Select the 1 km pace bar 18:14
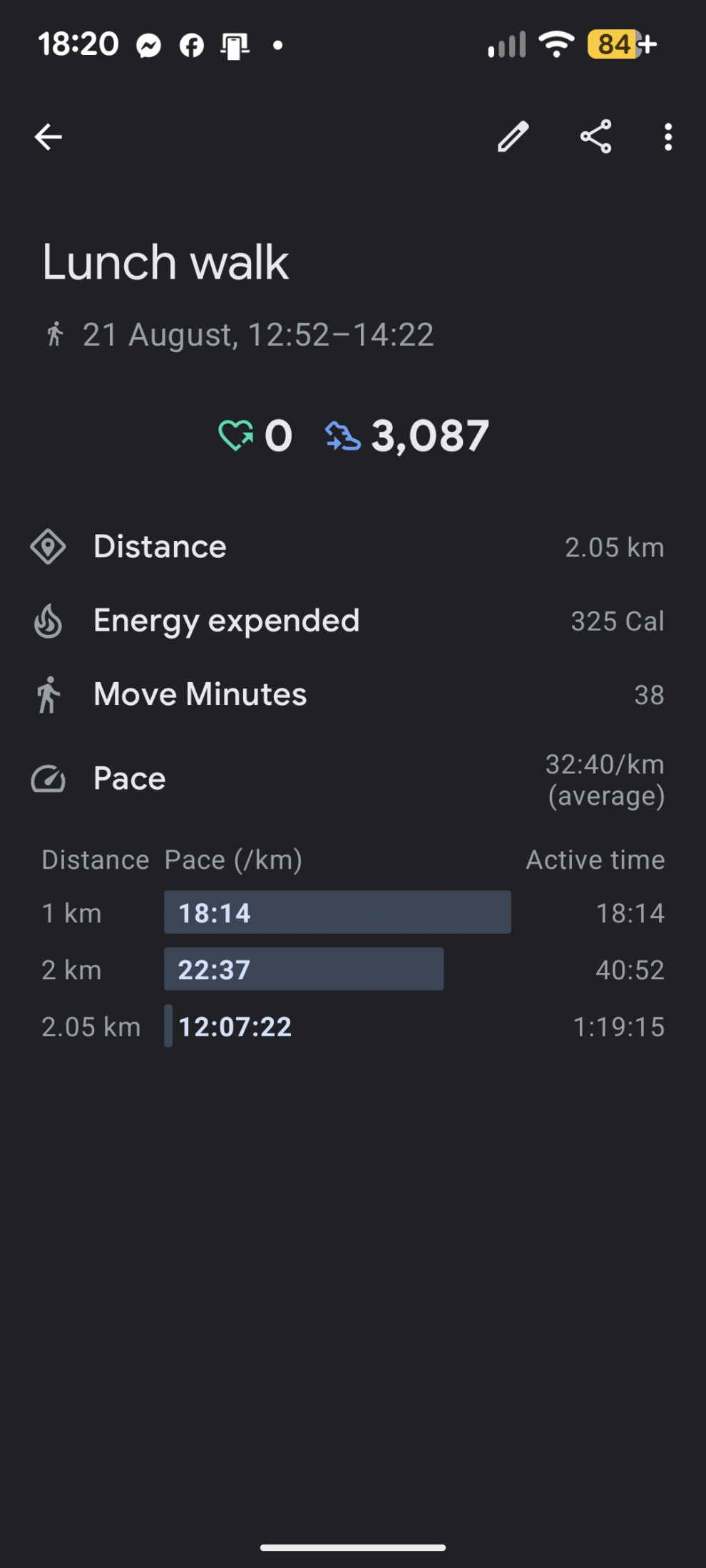 coord(337,912)
